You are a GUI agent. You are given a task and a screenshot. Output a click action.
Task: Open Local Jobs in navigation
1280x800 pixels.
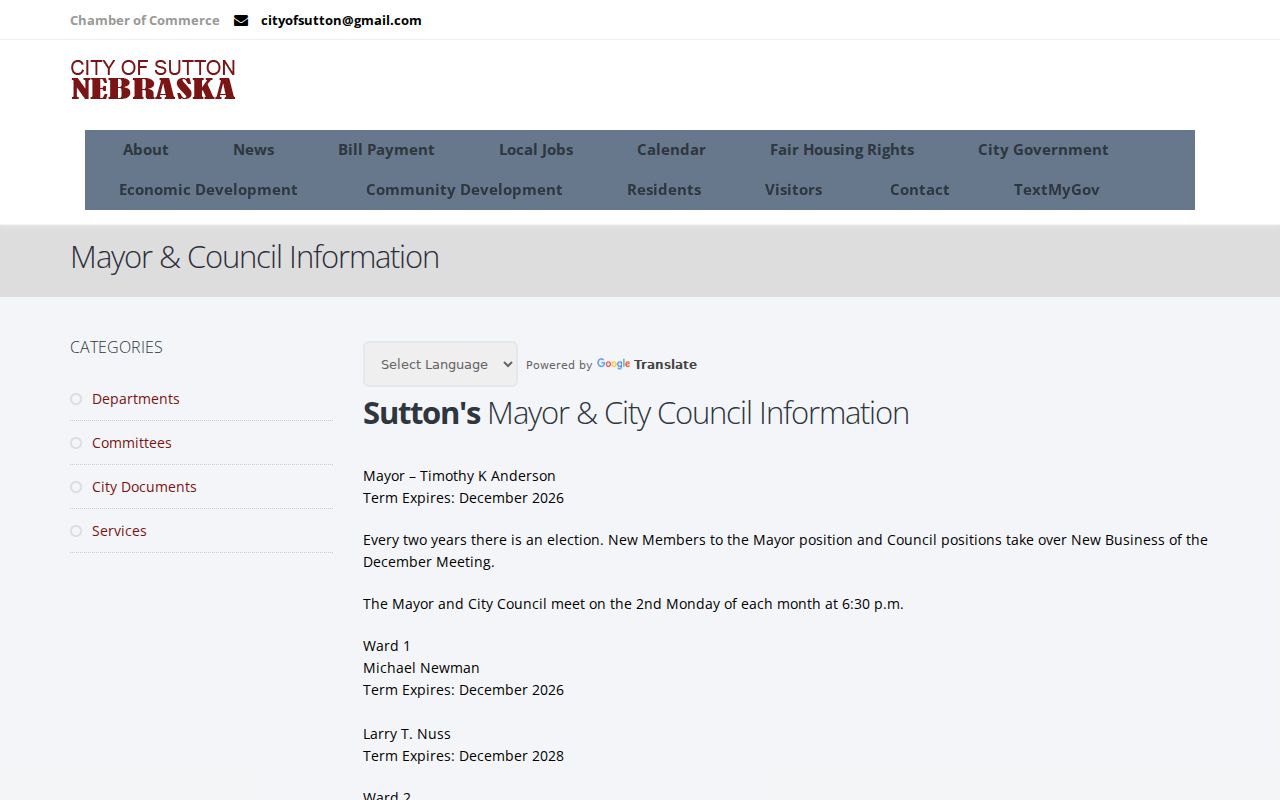(x=536, y=150)
